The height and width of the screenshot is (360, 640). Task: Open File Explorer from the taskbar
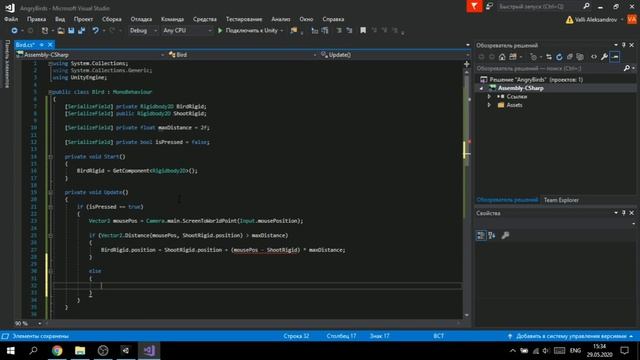80,351
